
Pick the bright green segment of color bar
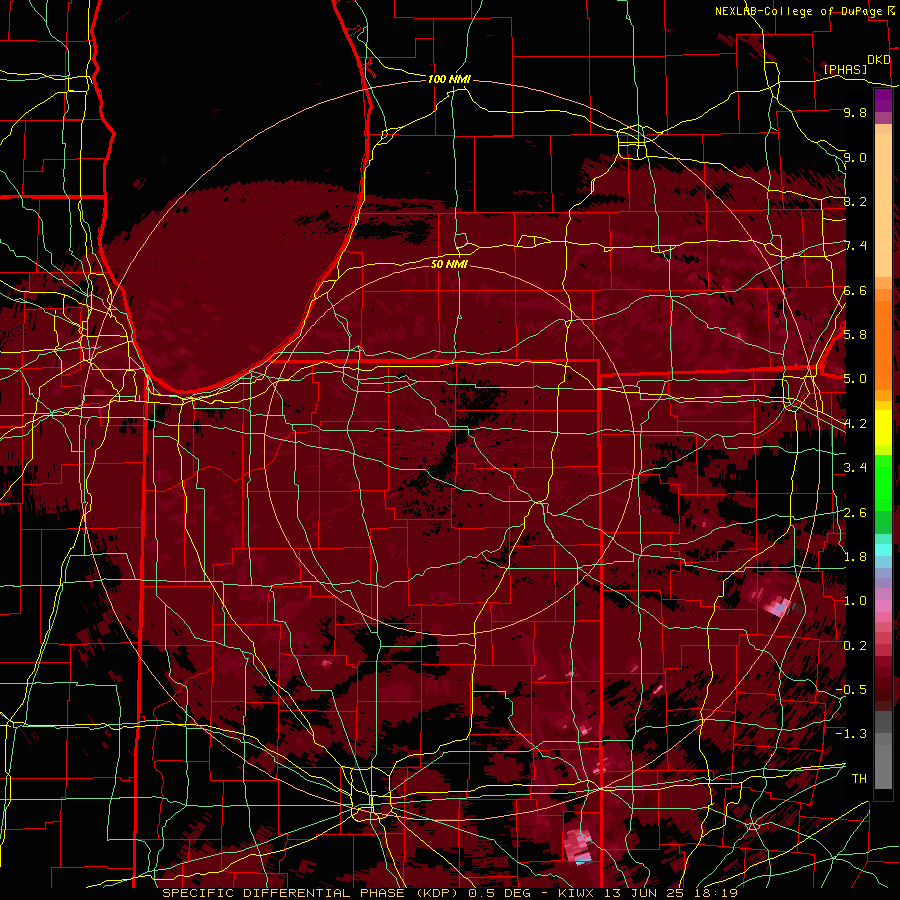(883, 482)
